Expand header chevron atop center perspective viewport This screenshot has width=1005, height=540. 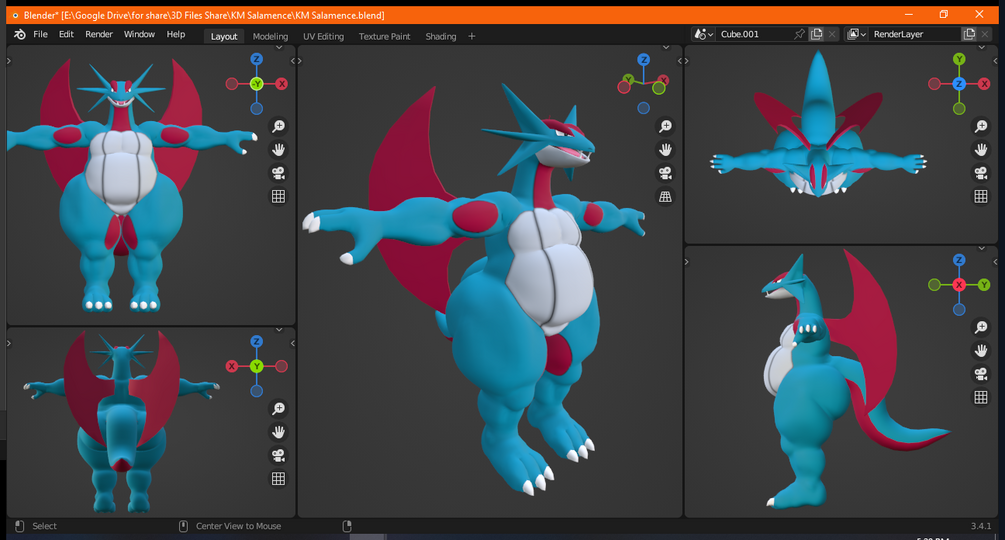(666, 47)
